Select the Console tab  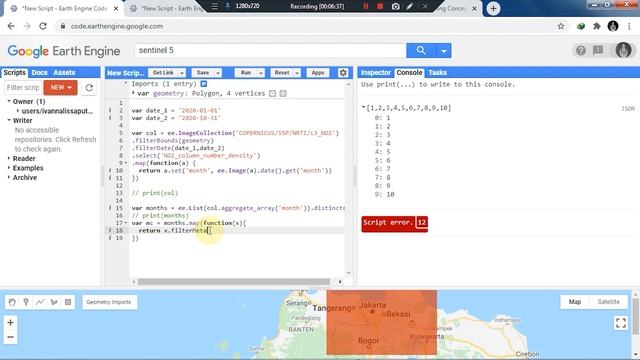409,73
